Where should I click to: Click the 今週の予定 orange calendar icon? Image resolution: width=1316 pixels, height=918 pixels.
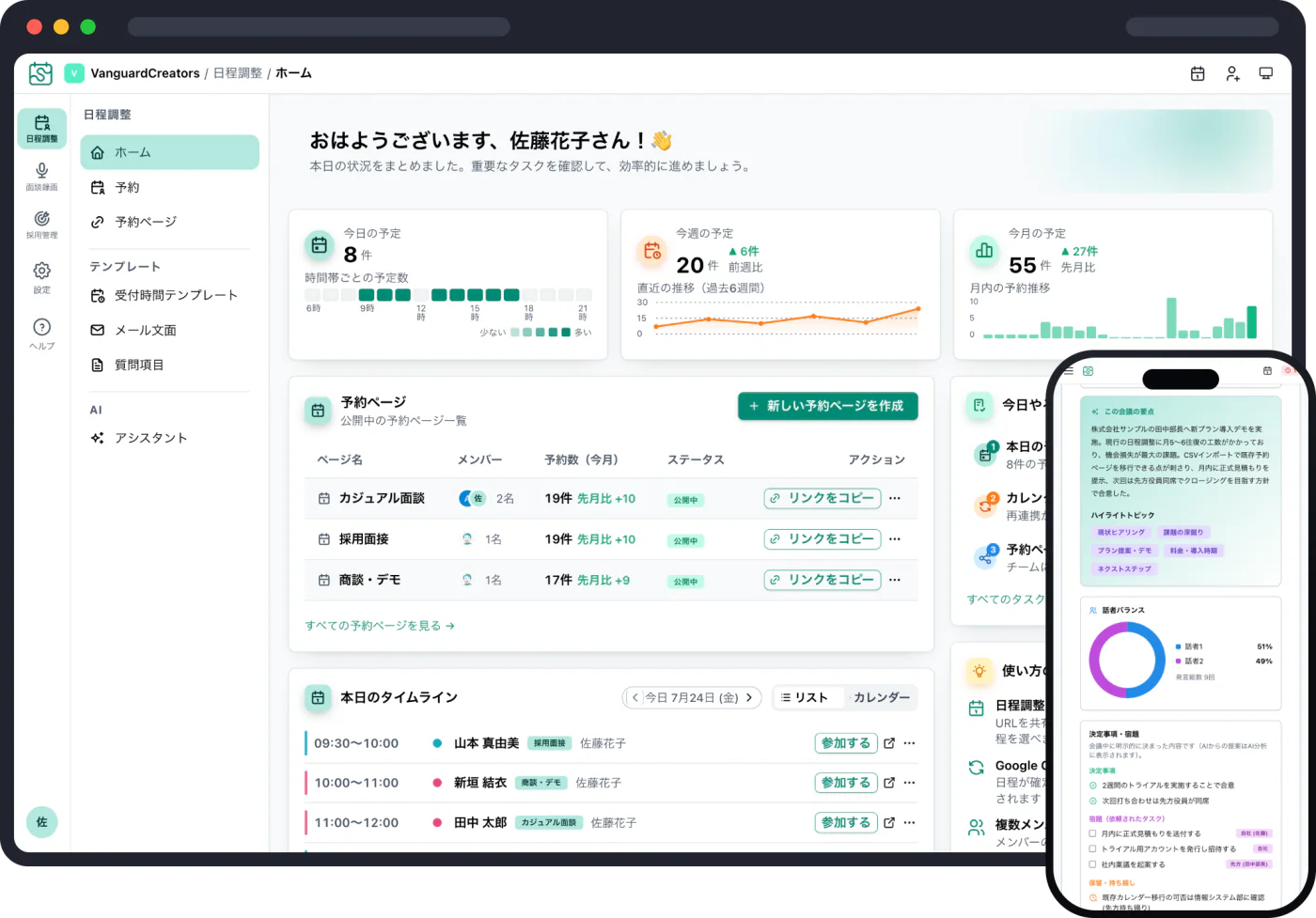click(x=652, y=251)
